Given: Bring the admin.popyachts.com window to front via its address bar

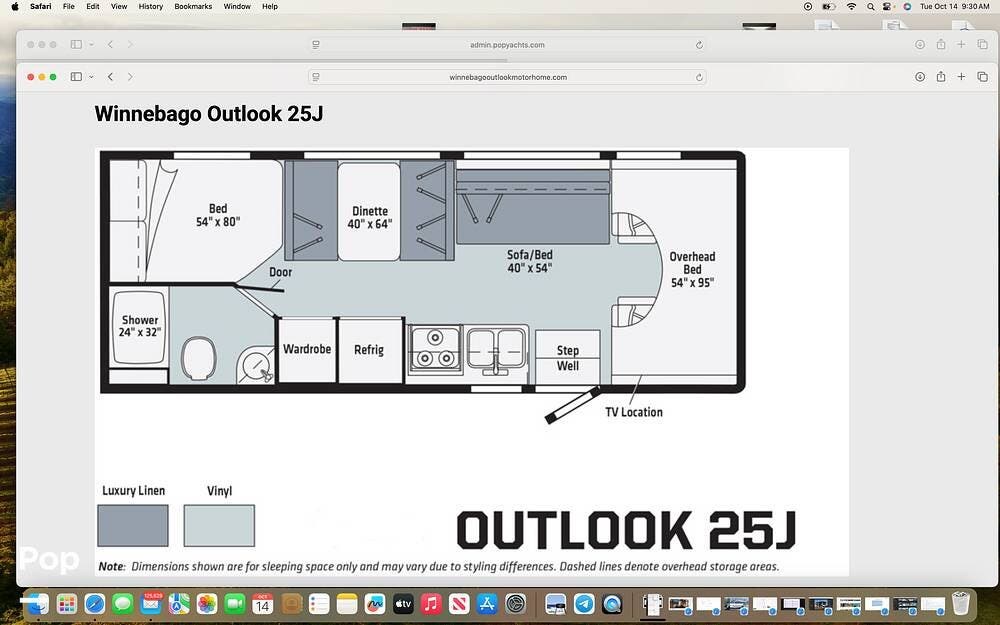Looking at the screenshot, I should (x=508, y=45).
